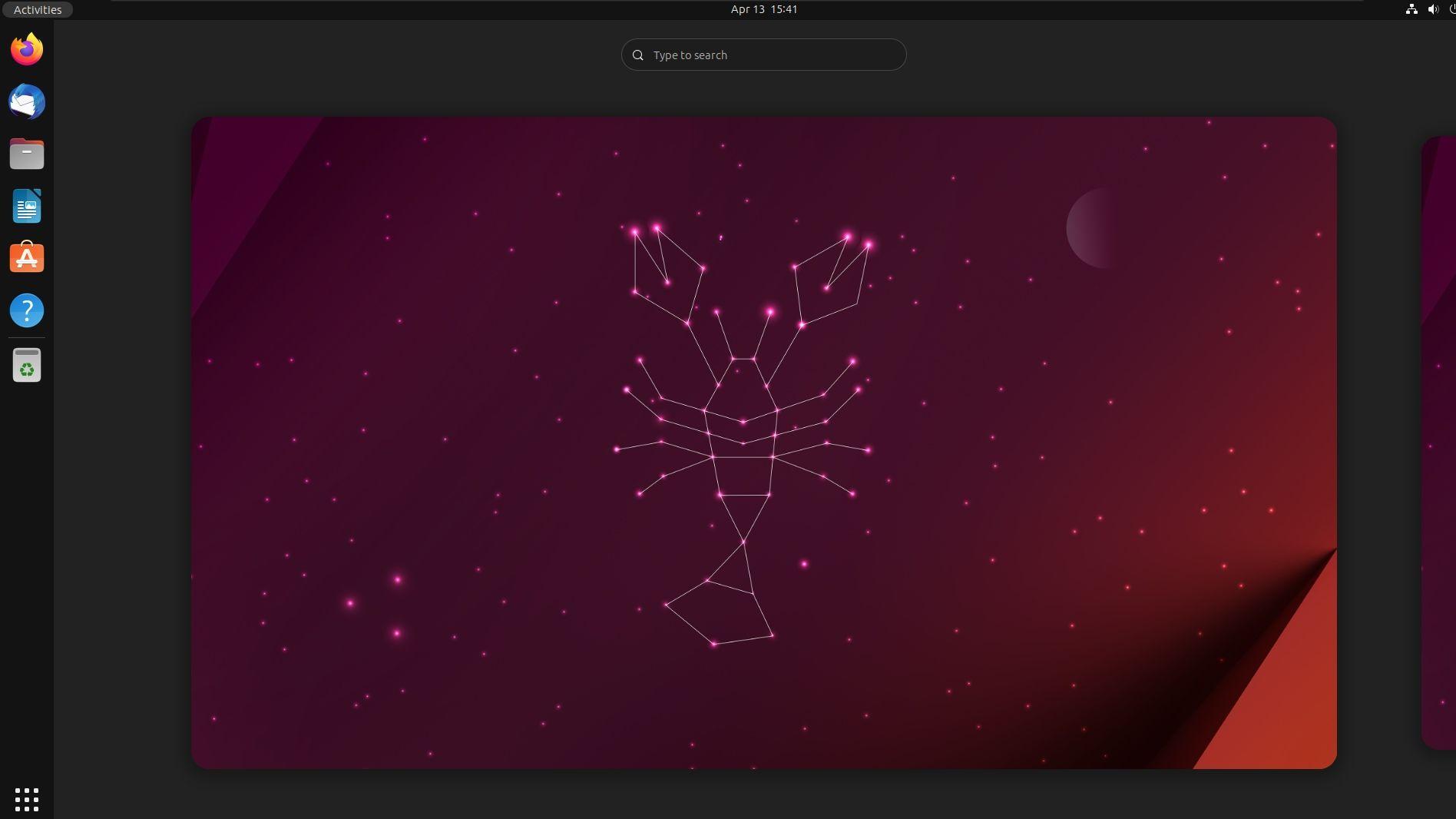This screenshot has height=819, width=1456.
Task: Launch Firefox from the dock
Action: 26,48
